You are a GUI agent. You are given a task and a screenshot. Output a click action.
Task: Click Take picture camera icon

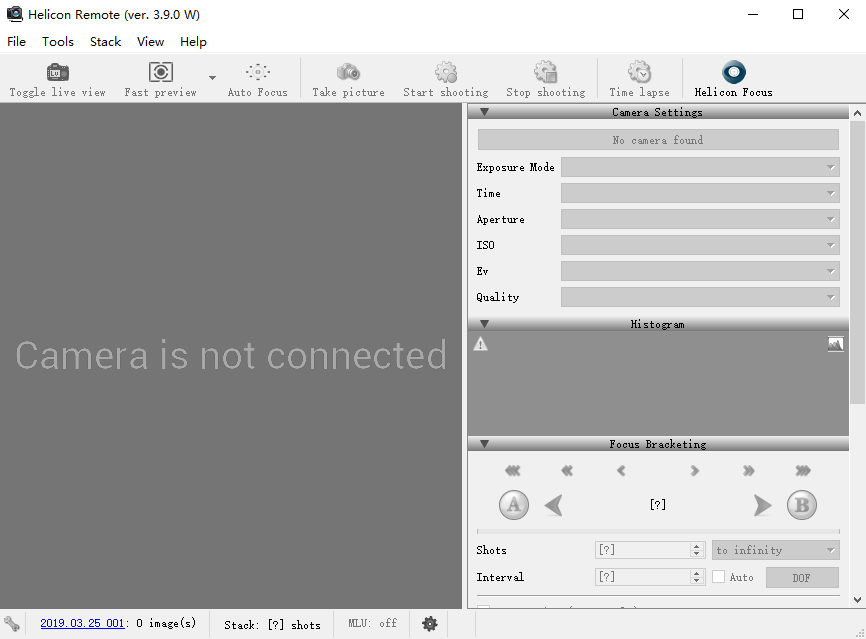coord(348,72)
